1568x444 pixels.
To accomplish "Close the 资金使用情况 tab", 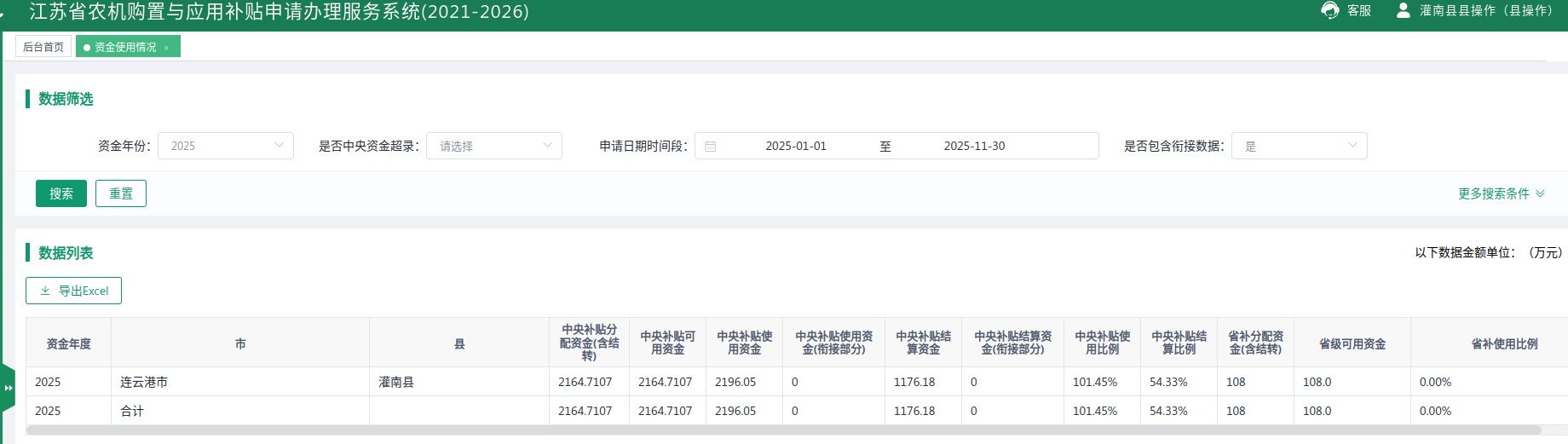I will pyautogui.click(x=166, y=48).
